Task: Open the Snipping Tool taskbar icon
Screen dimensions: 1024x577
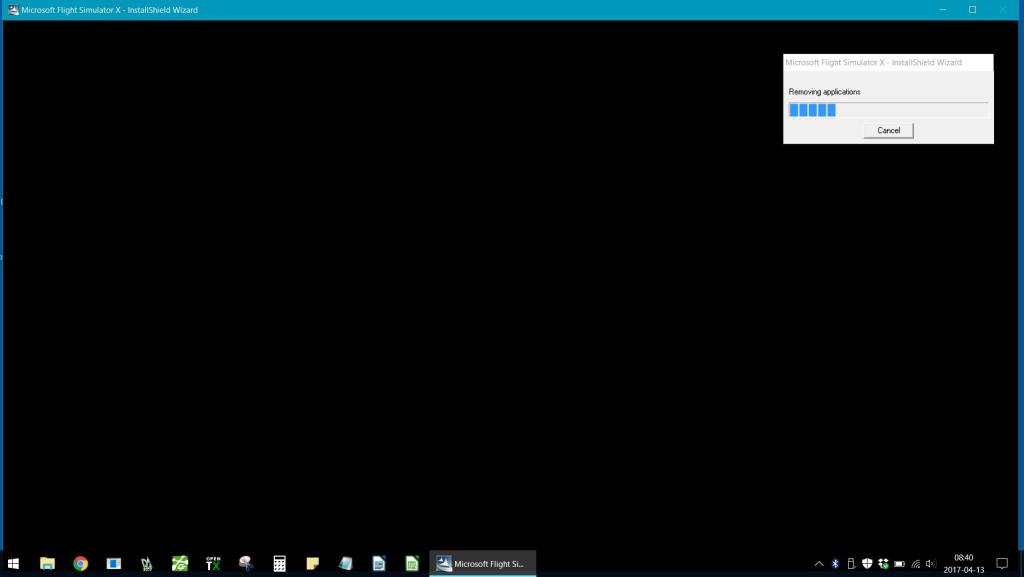Action: tap(246, 563)
